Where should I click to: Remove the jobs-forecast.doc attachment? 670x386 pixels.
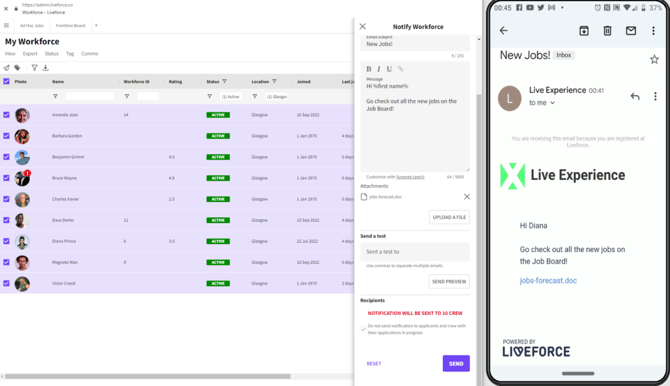tap(467, 197)
